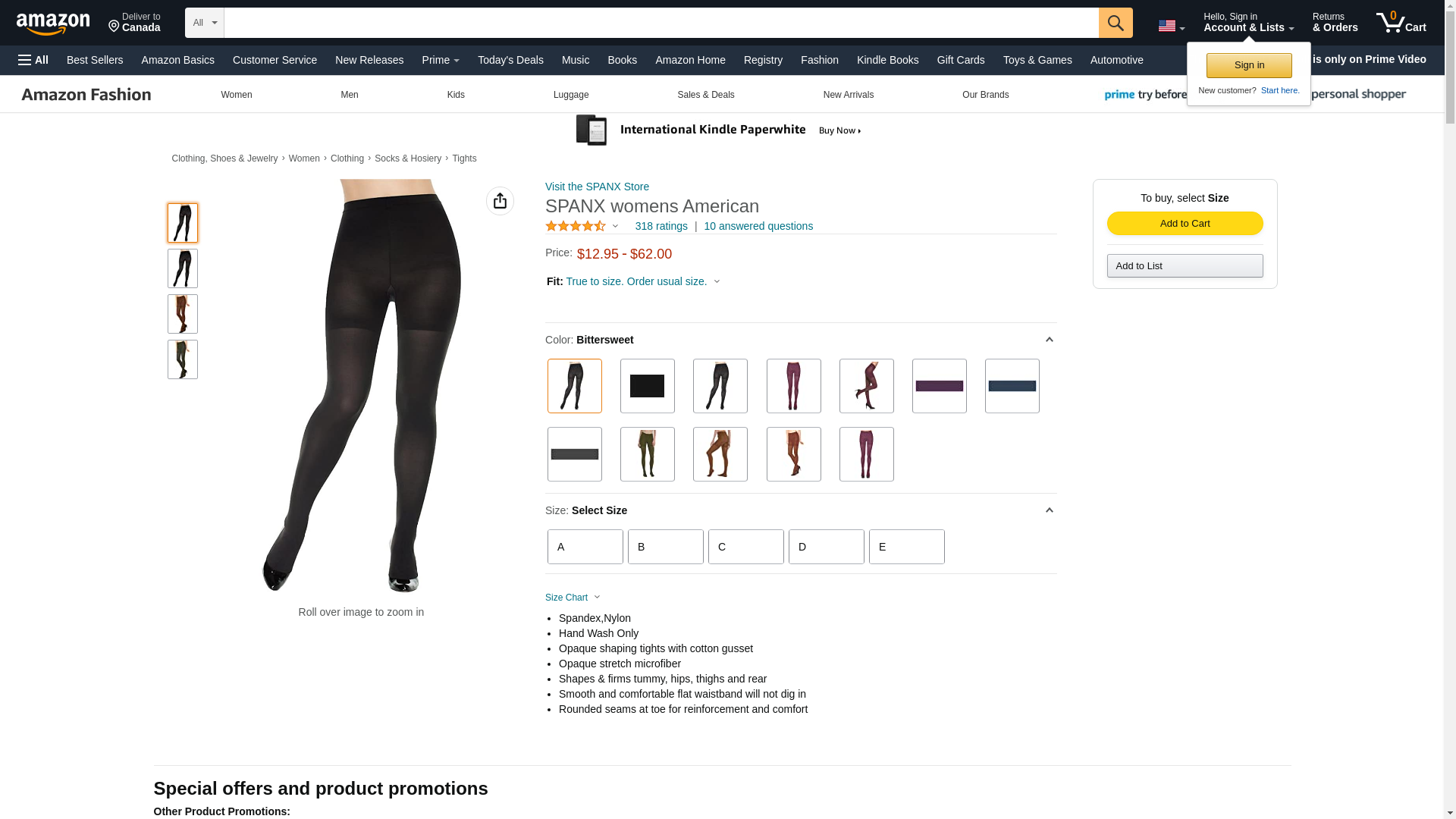The height and width of the screenshot is (819, 1456).
Task: Click the star rating icons
Action: pos(576,226)
